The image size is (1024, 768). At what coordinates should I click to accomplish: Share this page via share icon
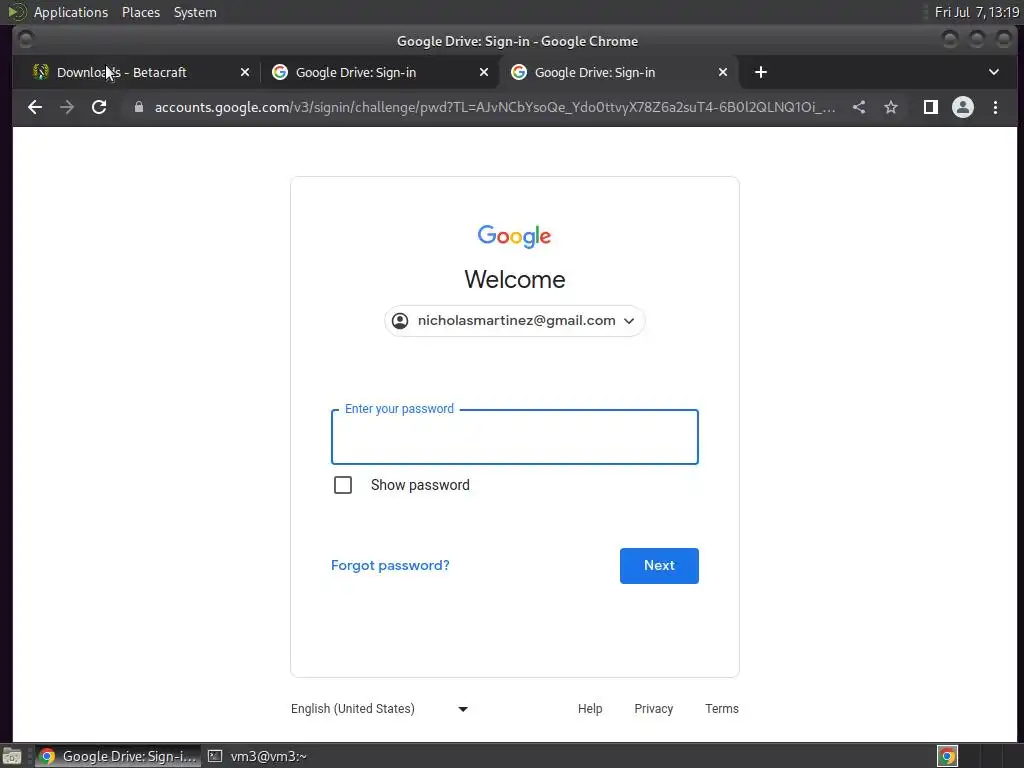pos(859,107)
